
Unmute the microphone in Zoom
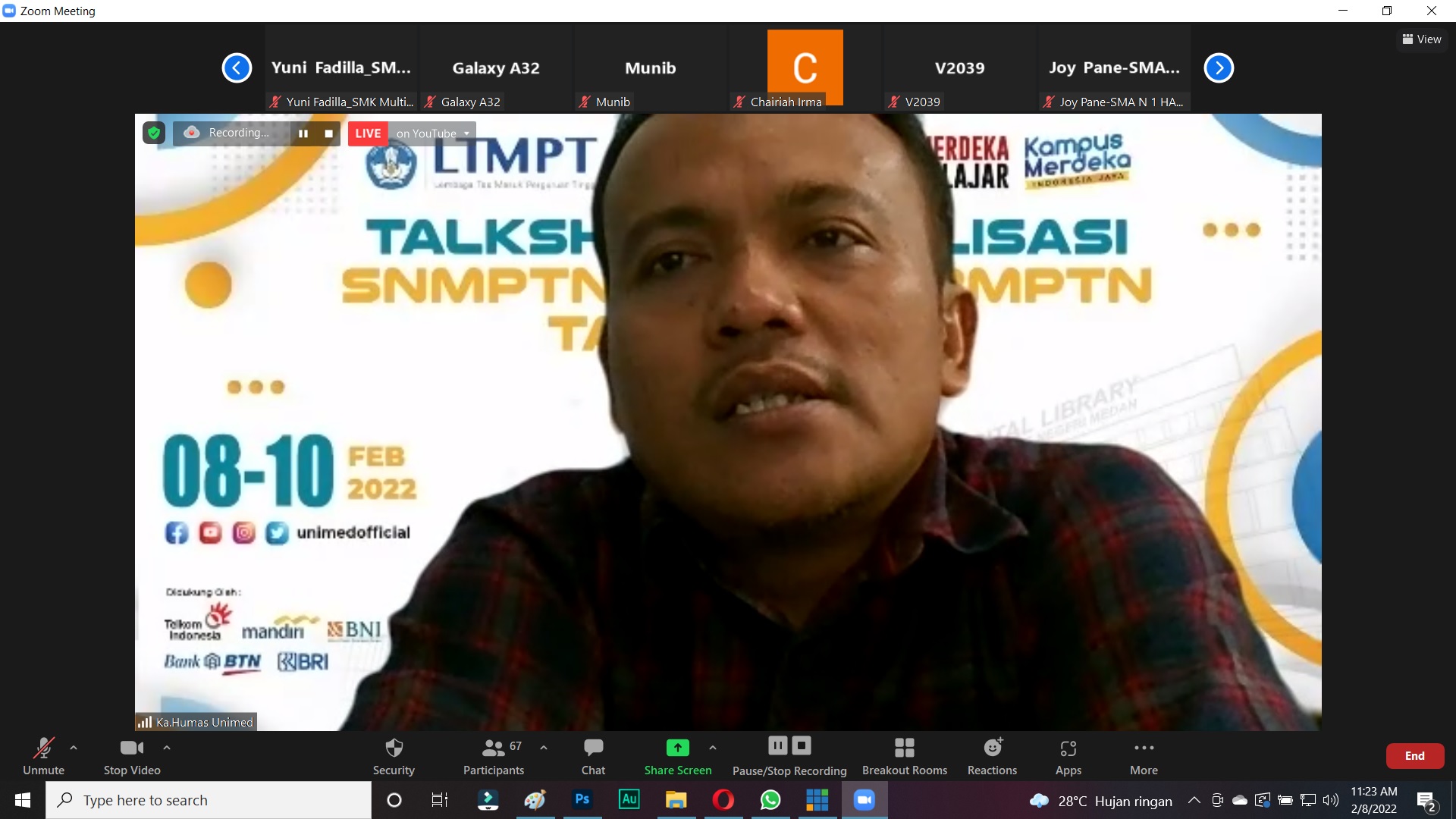(x=43, y=756)
